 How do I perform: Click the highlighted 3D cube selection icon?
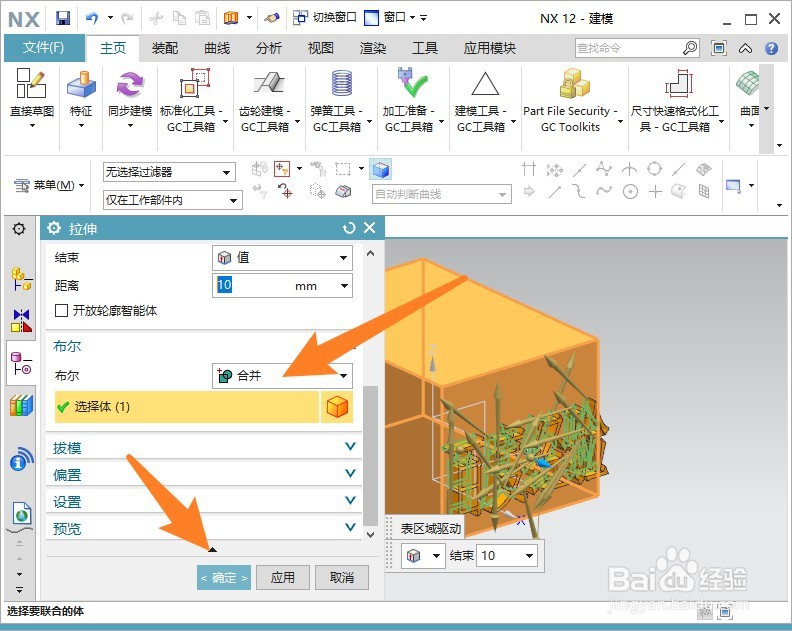[381, 170]
